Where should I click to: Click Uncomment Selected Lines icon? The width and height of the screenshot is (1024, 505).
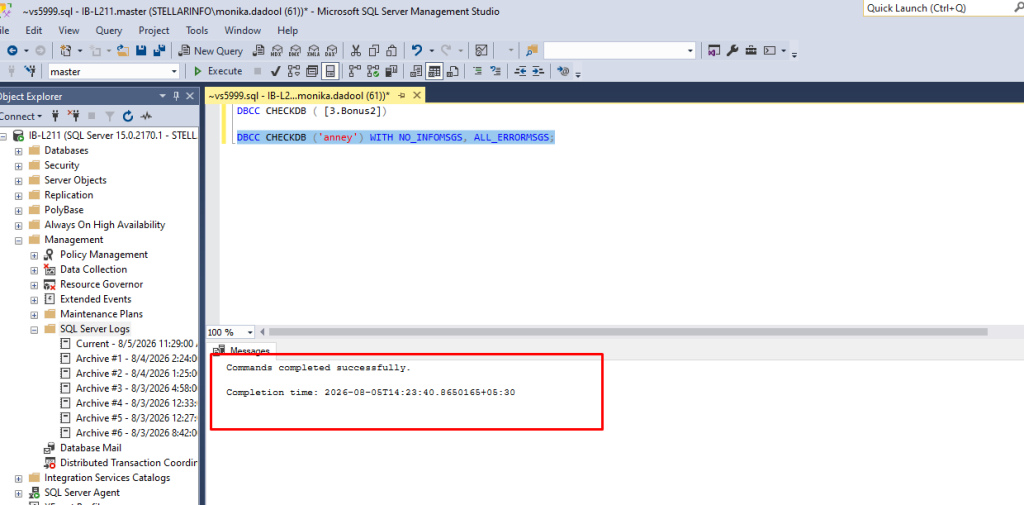click(x=496, y=71)
